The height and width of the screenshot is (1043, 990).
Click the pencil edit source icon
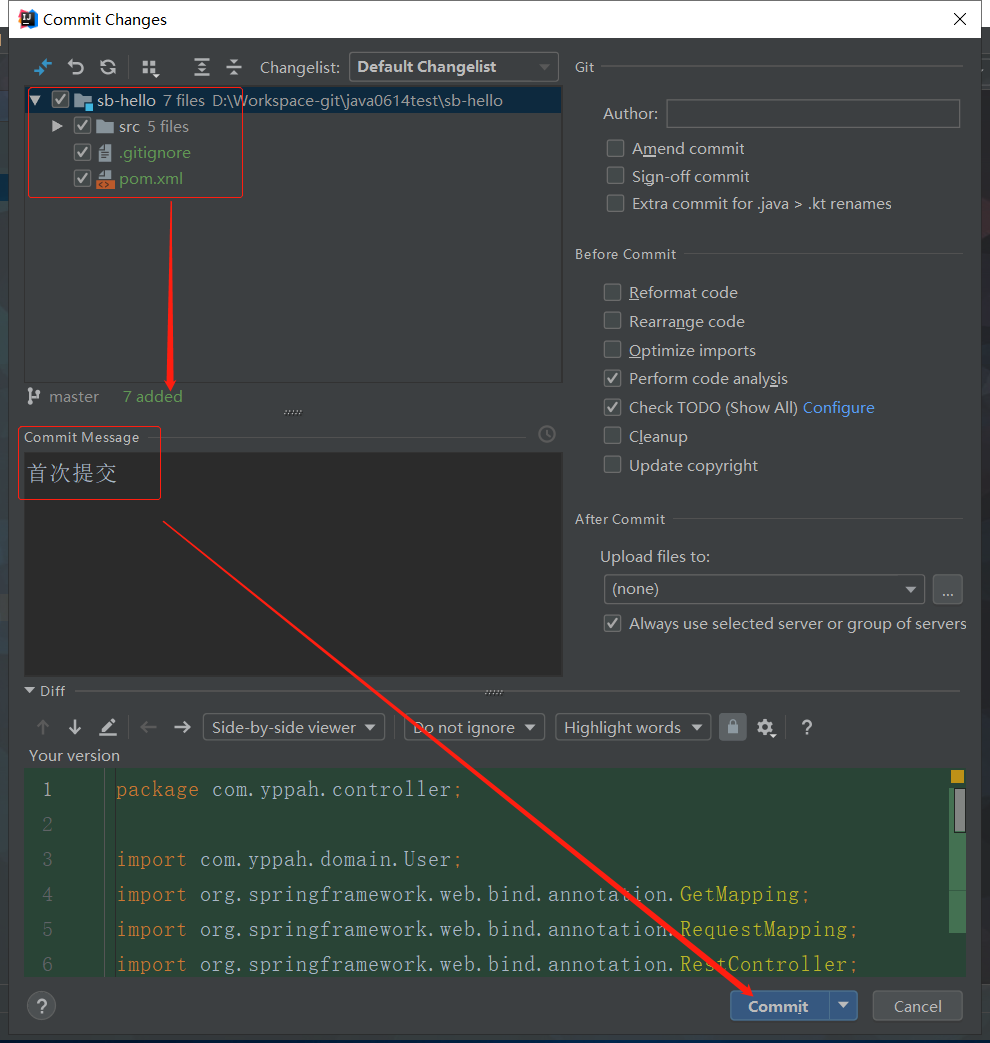coord(108,727)
